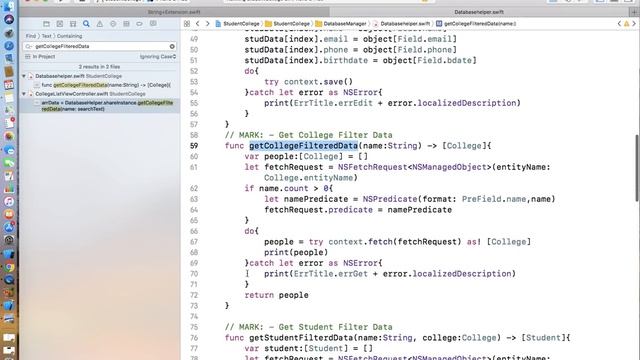Go back in editor history
The image size is (640, 360).
coord(198,24)
